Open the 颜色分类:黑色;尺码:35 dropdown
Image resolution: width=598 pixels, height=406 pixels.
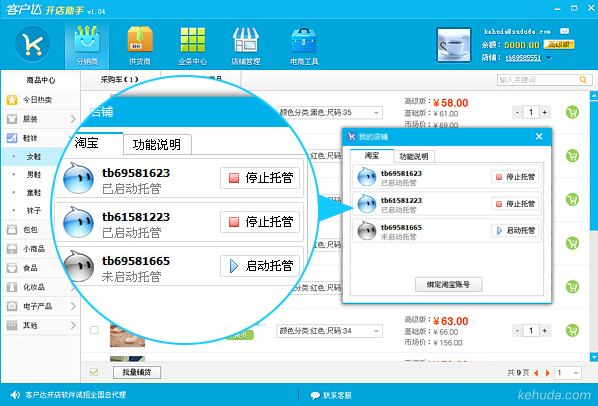(x=330, y=112)
